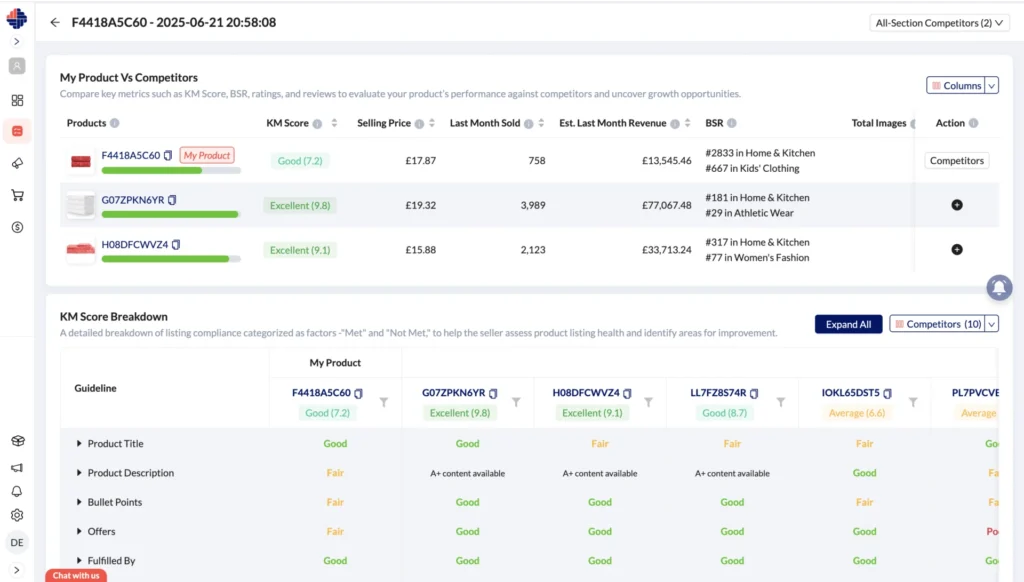Copy ASIN G07ZPKN6YR in comparison table
The width and height of the screenshot is (1024, 582).
tap(172, 200)
